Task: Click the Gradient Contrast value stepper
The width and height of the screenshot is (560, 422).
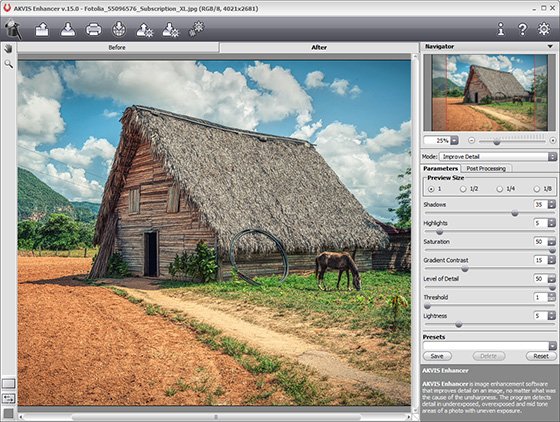Action: pyautogui.click(x=552, y=260)
